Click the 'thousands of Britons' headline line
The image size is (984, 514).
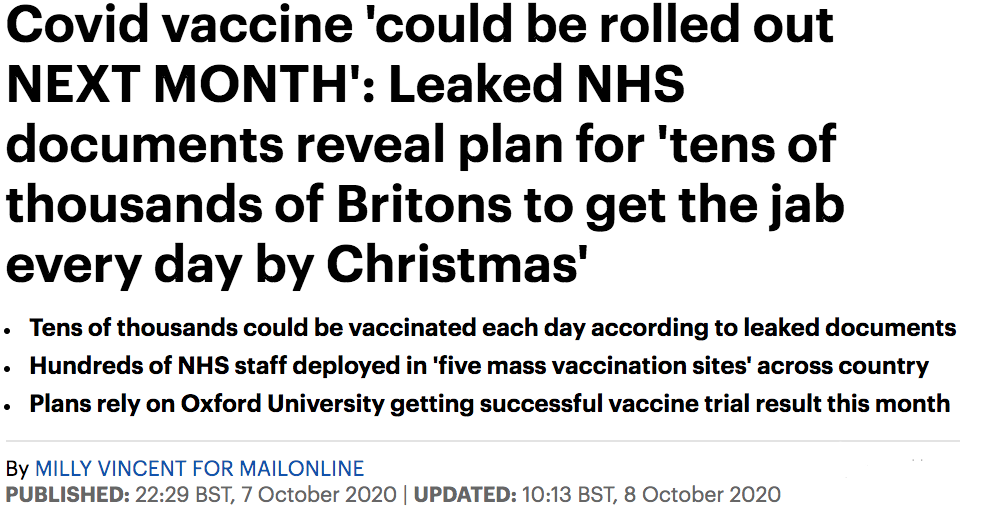click(425, 205)
